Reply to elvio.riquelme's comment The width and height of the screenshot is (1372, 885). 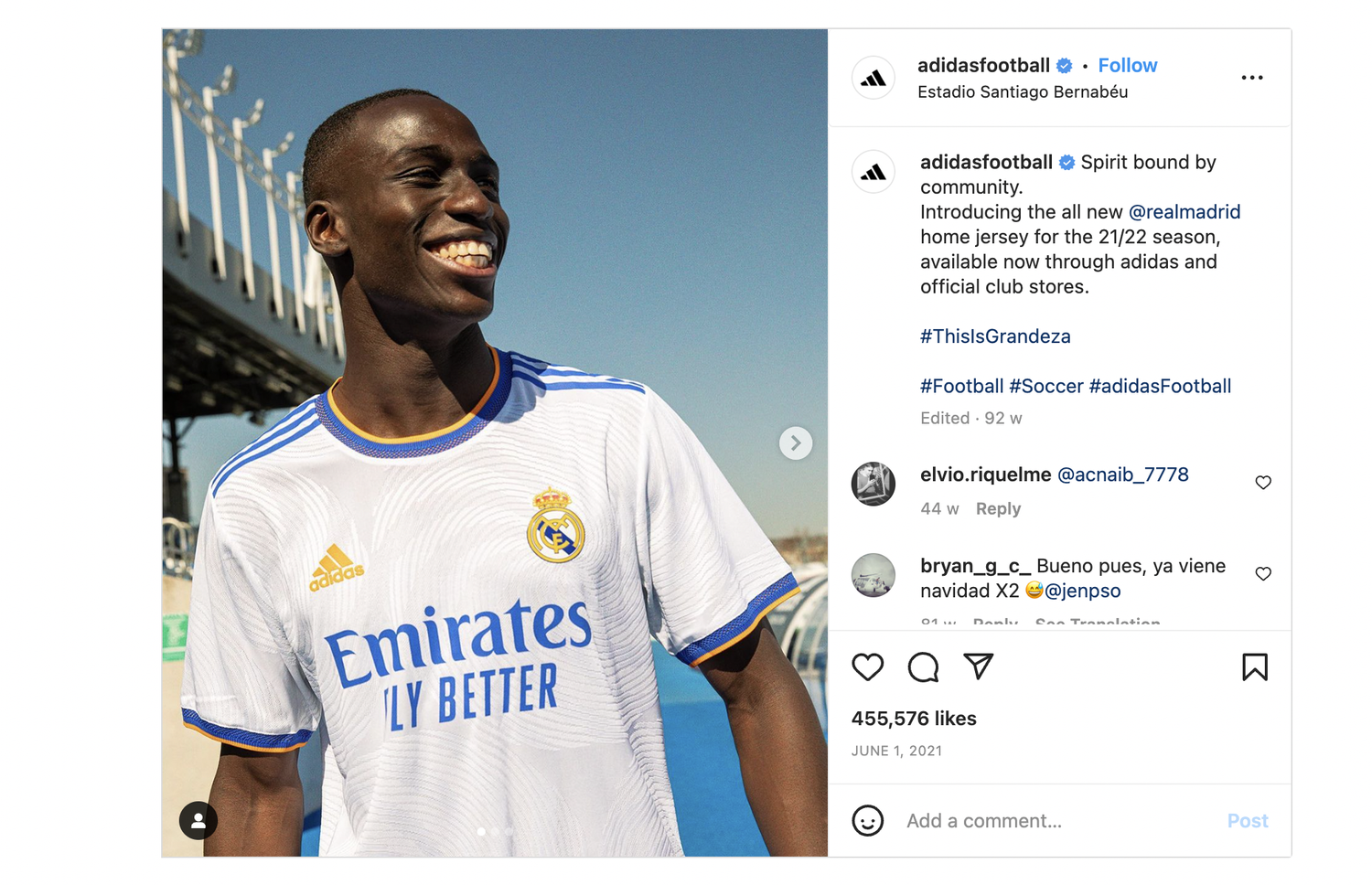pyautogui.click(x=998, y=508)
